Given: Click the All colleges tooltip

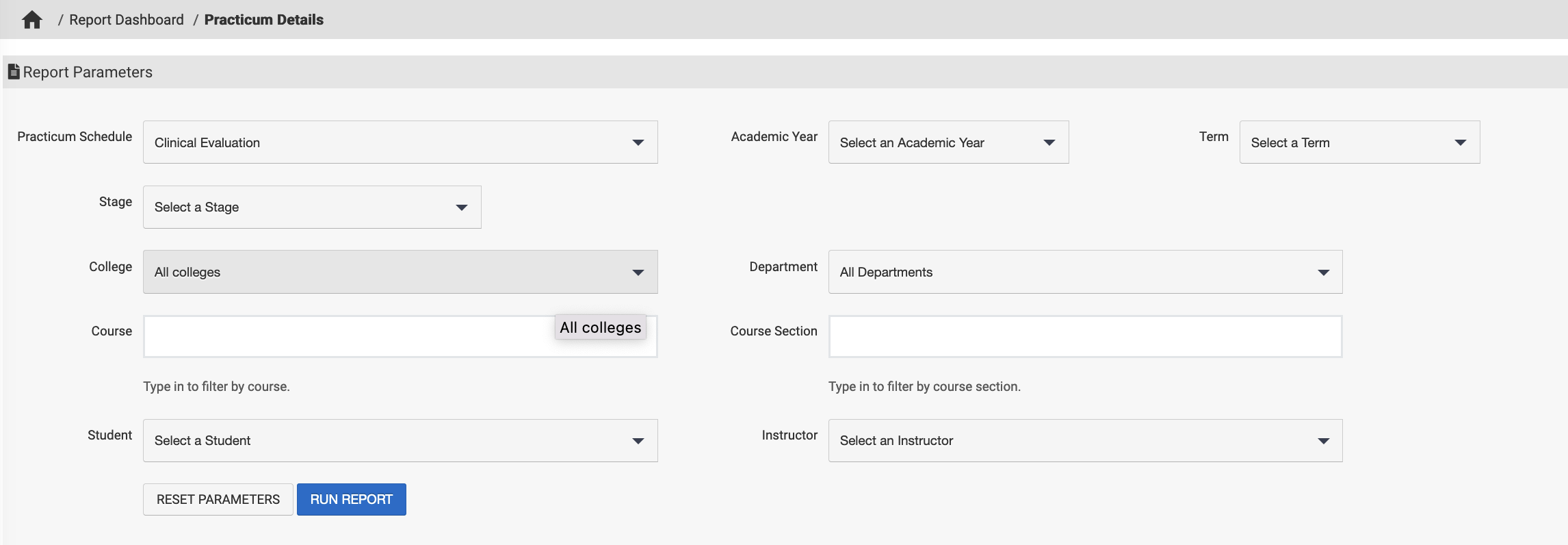Looking at the screenshot, I should tap(600, 327).
